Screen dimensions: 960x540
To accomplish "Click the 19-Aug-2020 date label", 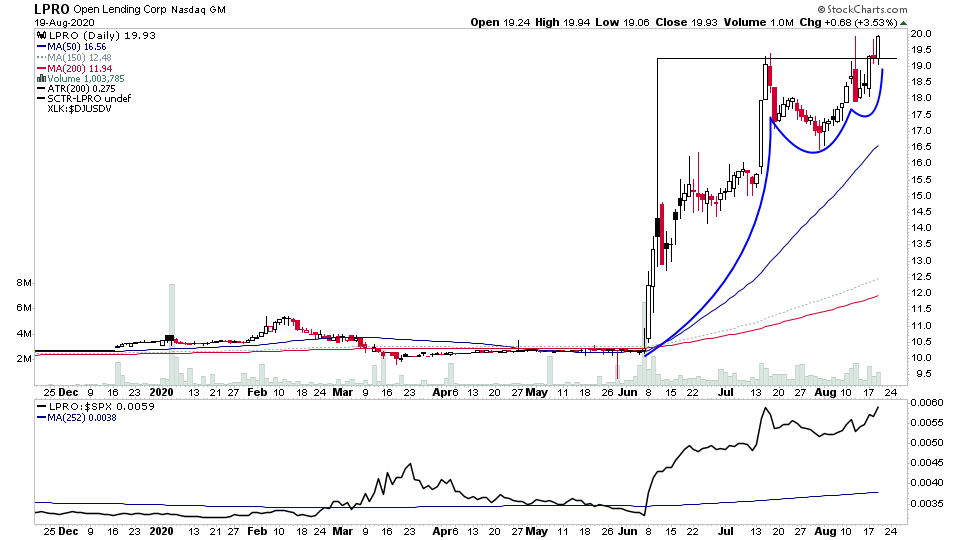I will 64,23.
